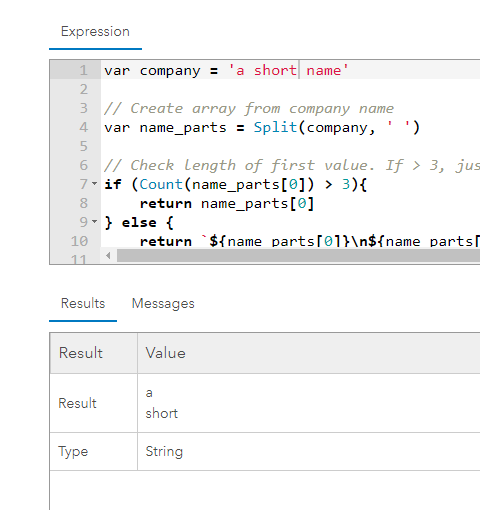
Task: Click the 'Create array from company name' comment
Action: [249, 108]
